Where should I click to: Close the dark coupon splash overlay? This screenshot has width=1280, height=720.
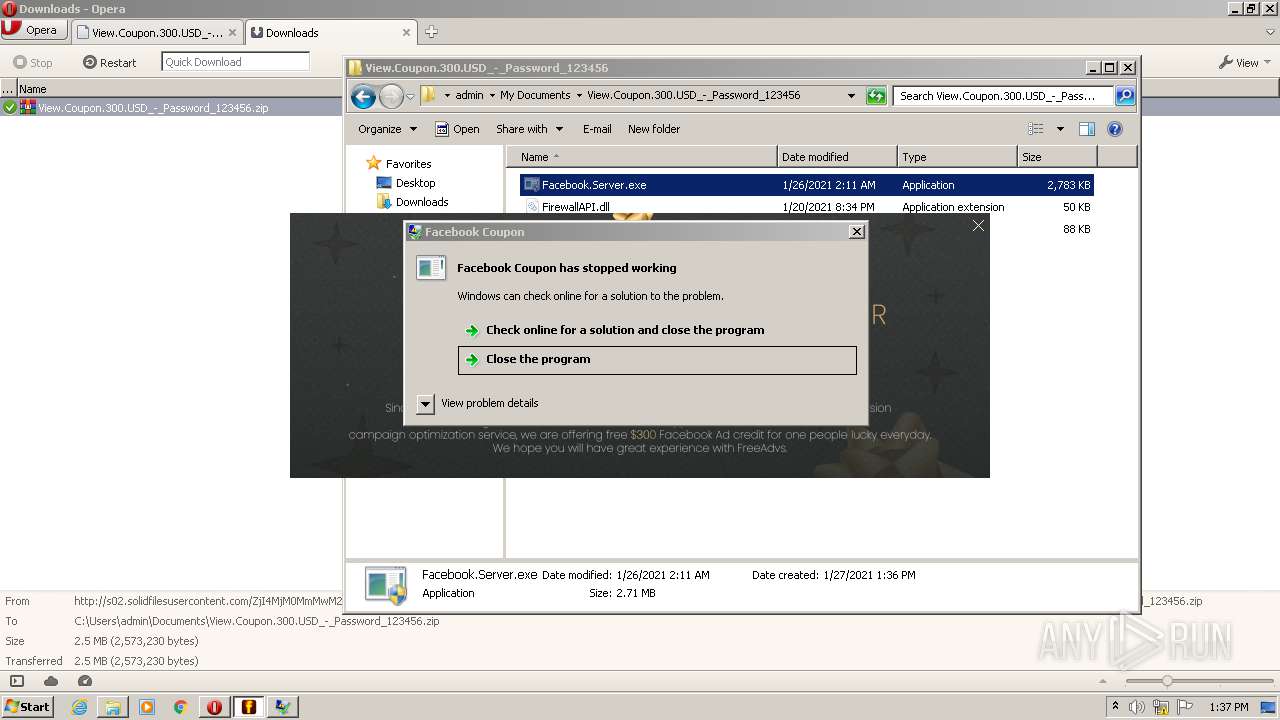978,226
